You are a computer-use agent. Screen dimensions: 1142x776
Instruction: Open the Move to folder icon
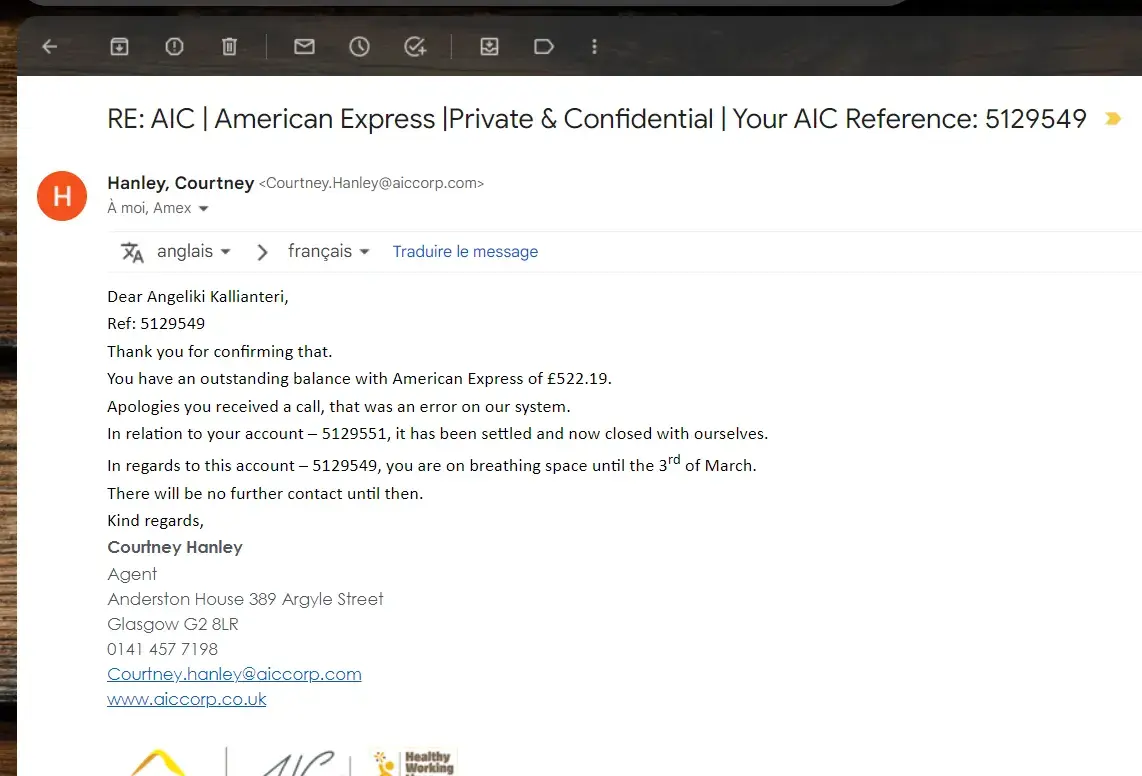coord(489,46)
